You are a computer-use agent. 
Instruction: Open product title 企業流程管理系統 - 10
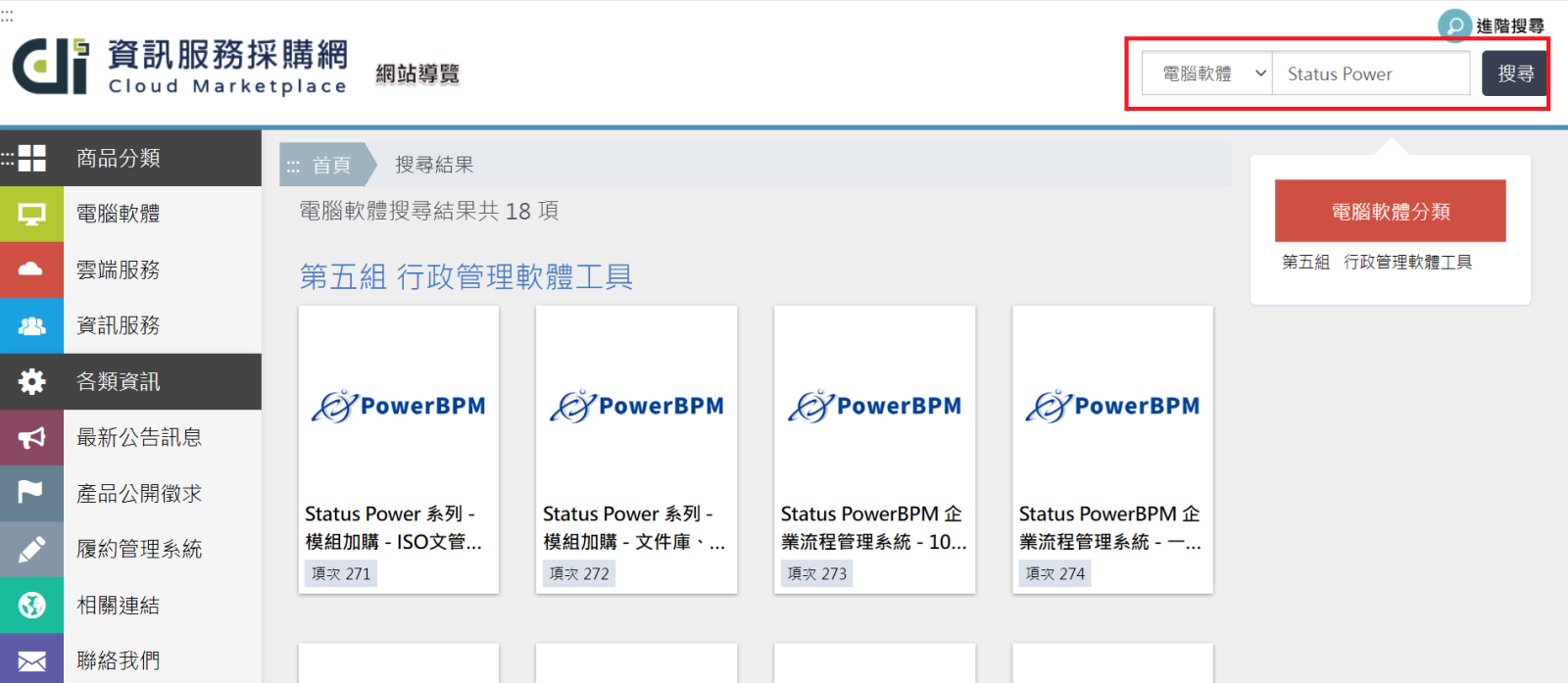click(873, 527)
